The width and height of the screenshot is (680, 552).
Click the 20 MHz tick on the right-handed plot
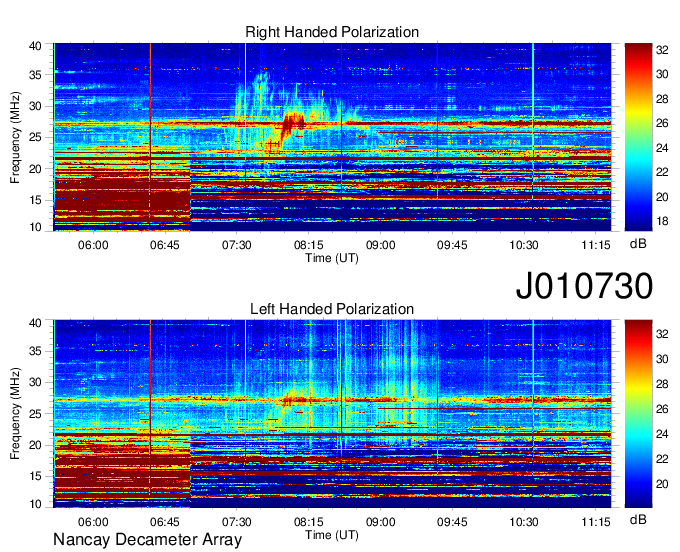36,169
